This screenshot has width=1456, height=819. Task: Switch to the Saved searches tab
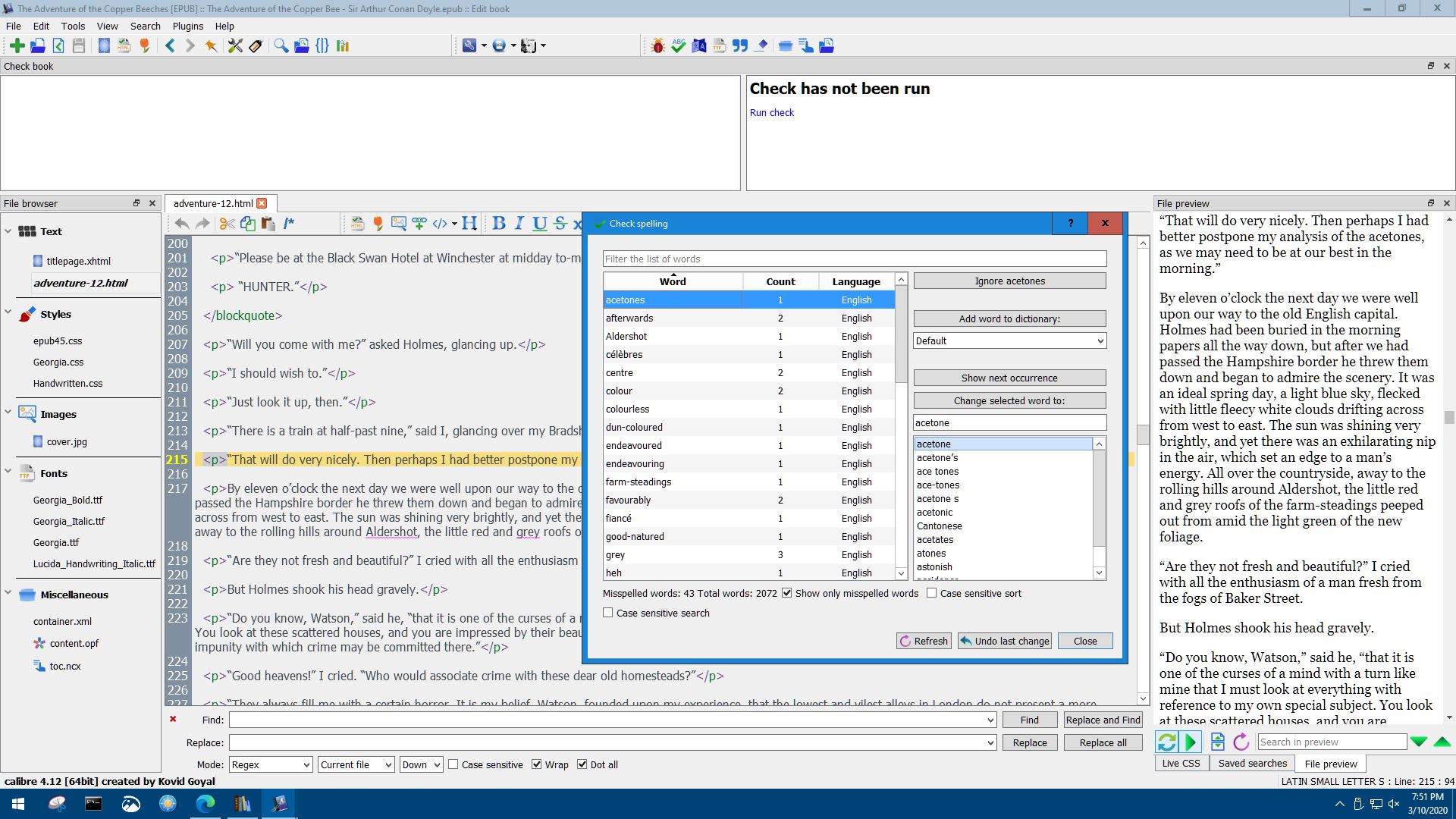(1252, 763)
